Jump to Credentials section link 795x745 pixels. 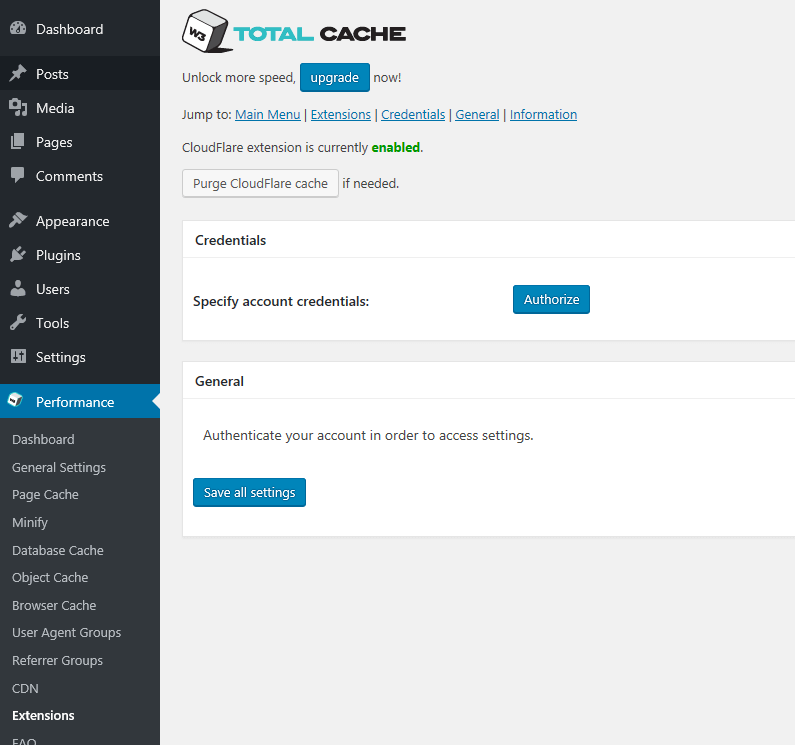click(413, 115)
